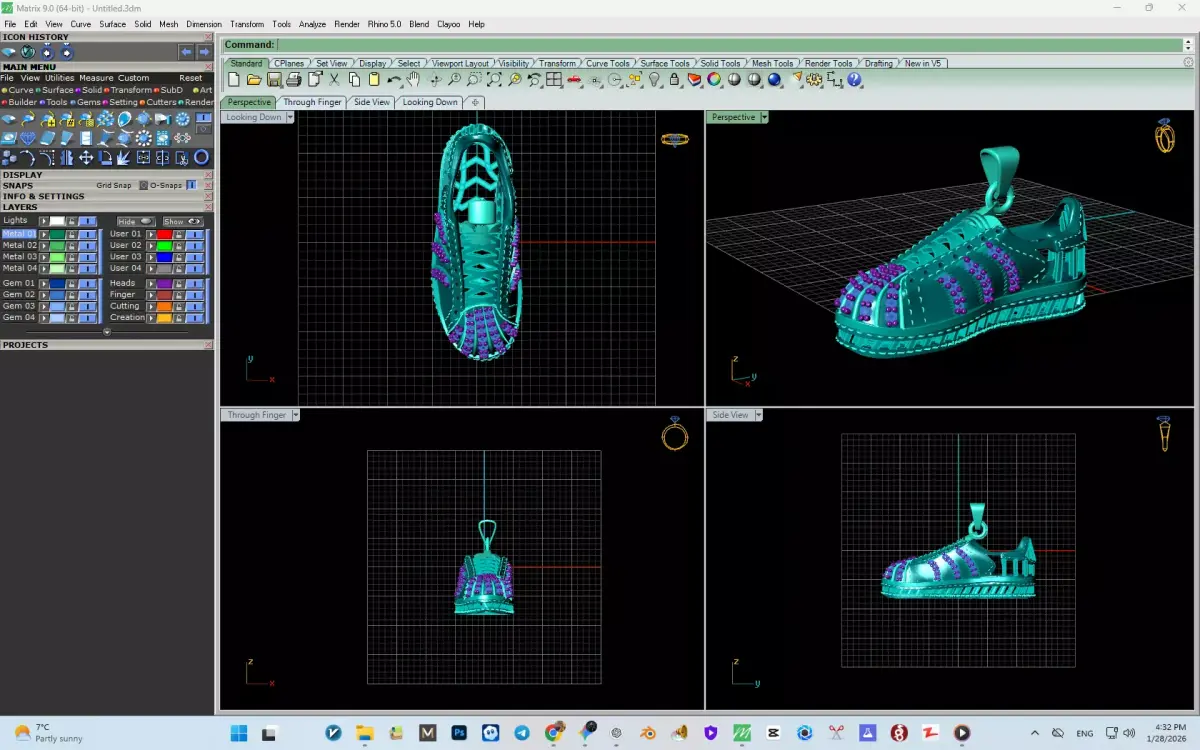Screen dimensions: 1200x750
Task: Toggle the Grid Snap button
Action: point(143,185)
